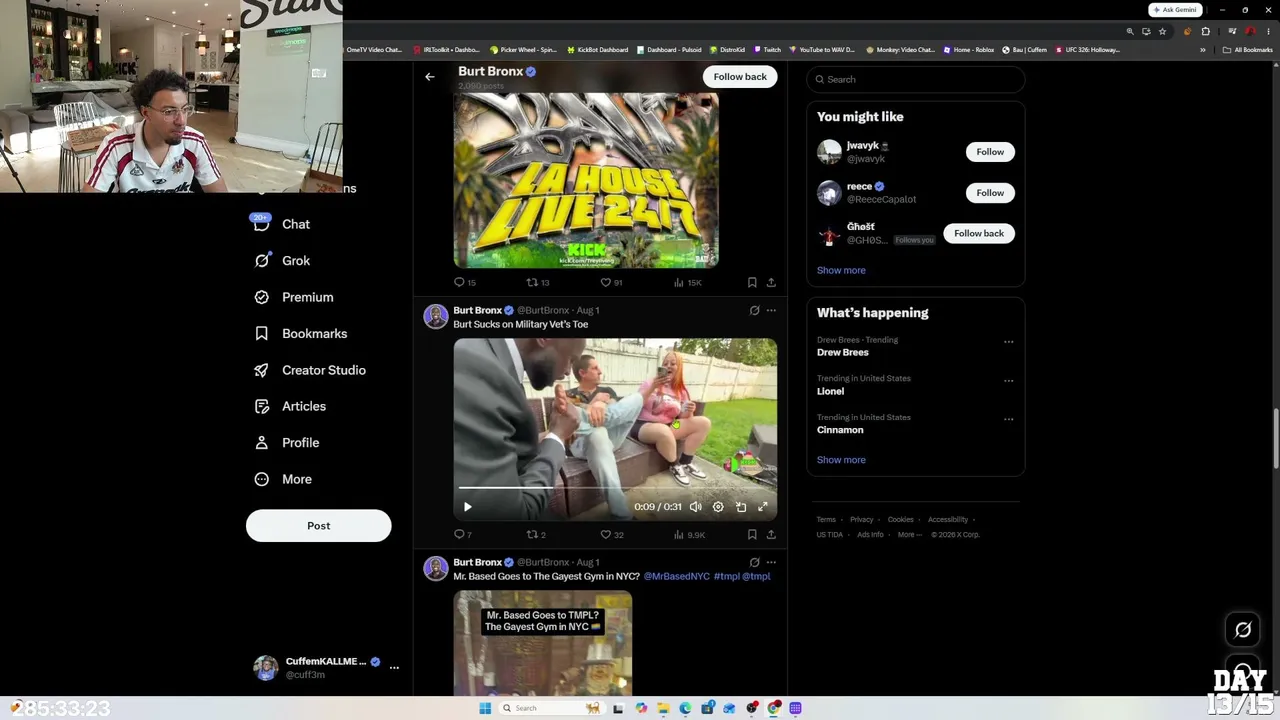Toggle picture-in-picture on the video
This screenshot has width=1280, height=720.
[741, 507]
